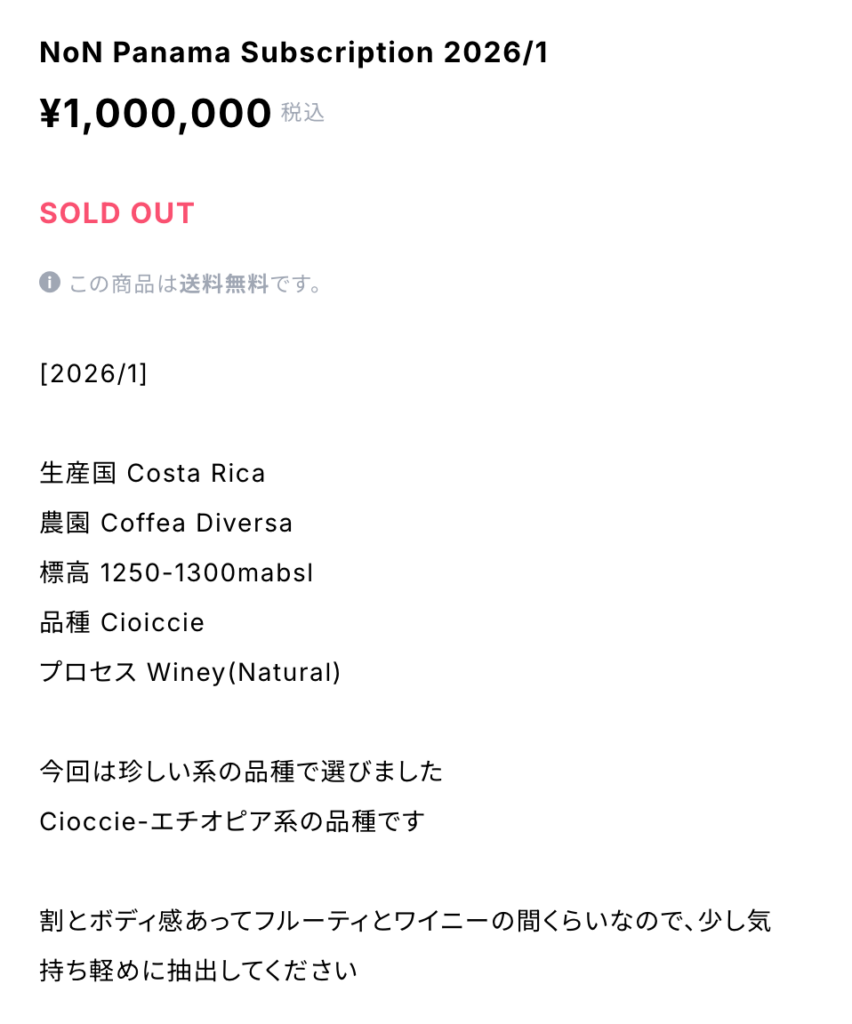This screenshot has width=852, height=1024.
Task: Click the 税込 tax-included label
Action: pyautogui.click(x=302, y=113)
